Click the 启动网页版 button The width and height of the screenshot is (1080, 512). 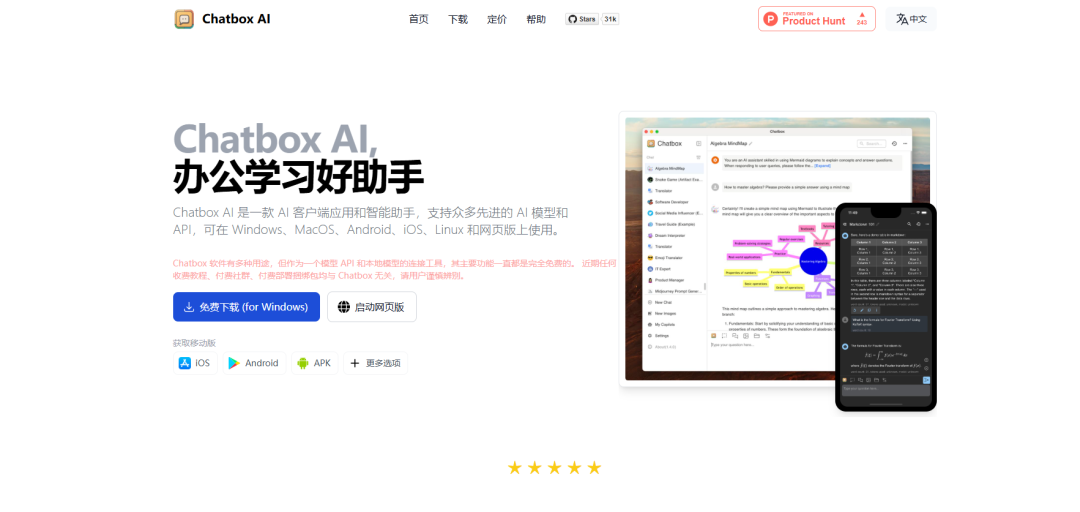pyautogui.click(x=372, y=307)
